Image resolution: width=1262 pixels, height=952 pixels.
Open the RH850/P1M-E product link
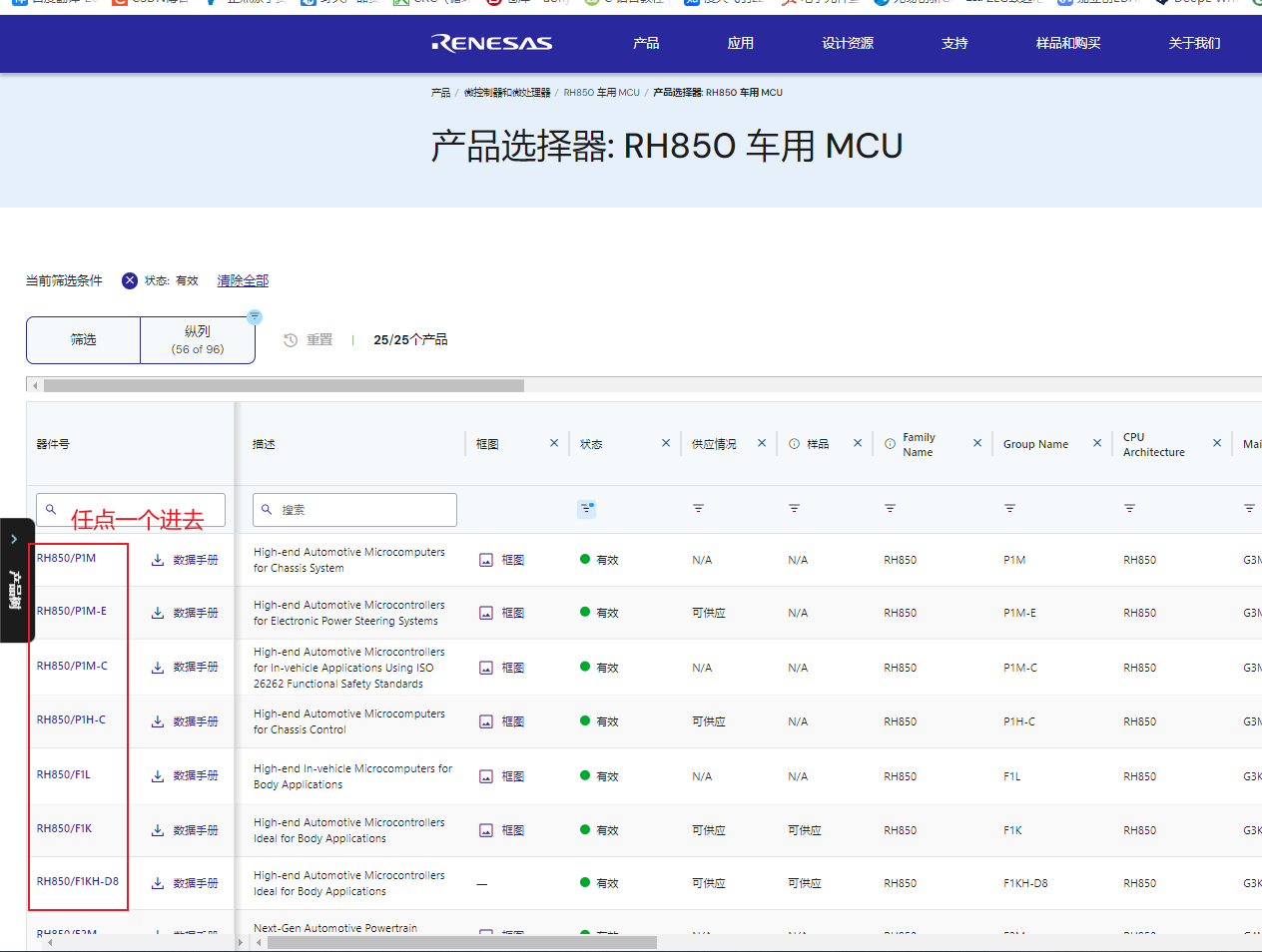click(72, 611)
